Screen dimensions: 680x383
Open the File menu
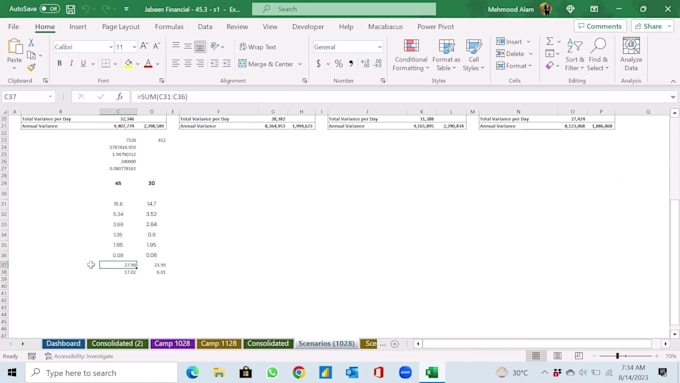point(13,26)
